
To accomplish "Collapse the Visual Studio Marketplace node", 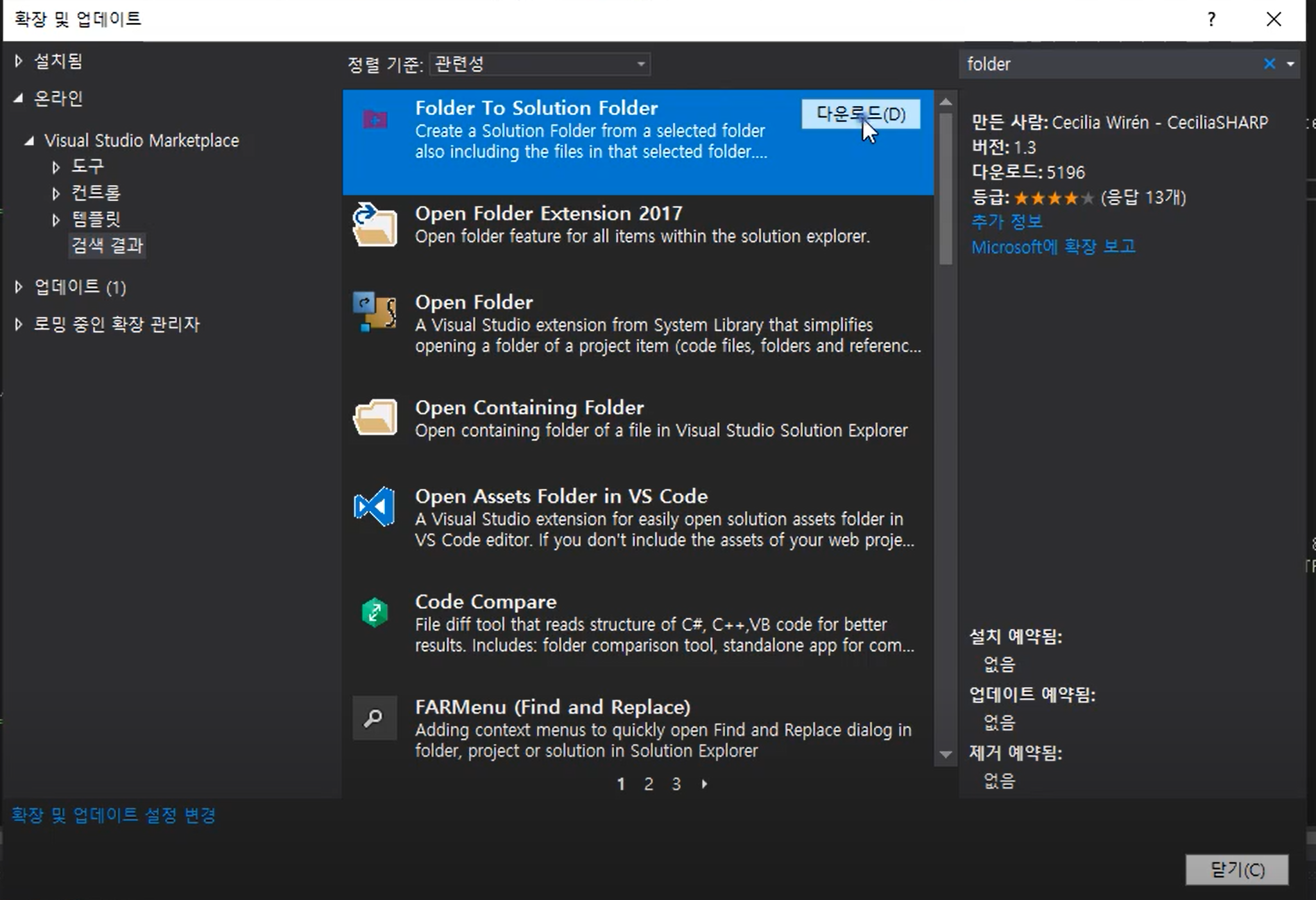I will pyautogui.click(x=28, y=141).
